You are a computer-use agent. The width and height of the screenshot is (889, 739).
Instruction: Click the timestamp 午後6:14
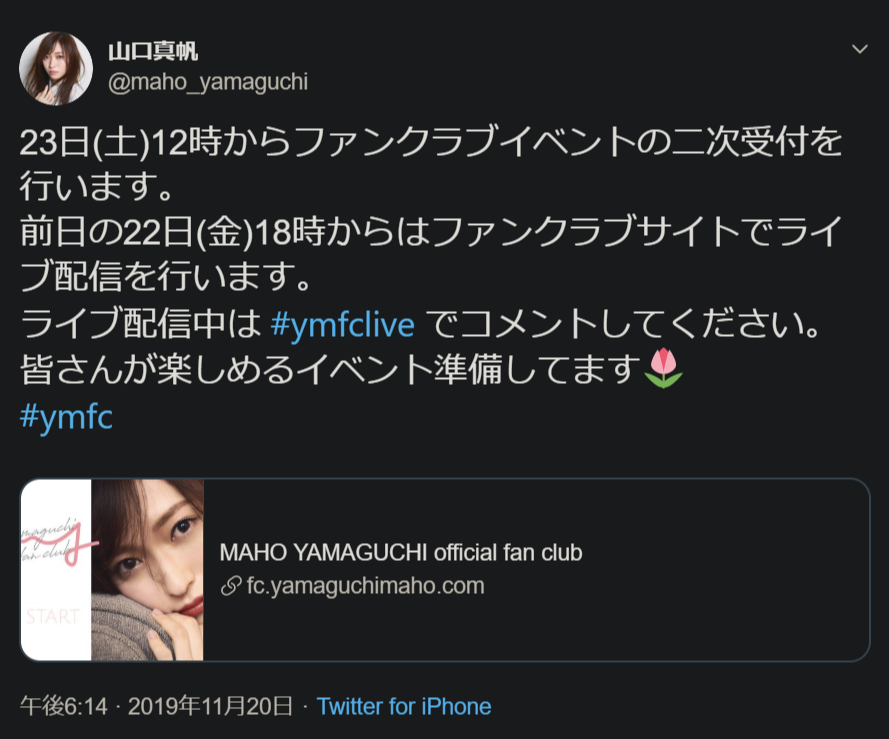point(64,707)
